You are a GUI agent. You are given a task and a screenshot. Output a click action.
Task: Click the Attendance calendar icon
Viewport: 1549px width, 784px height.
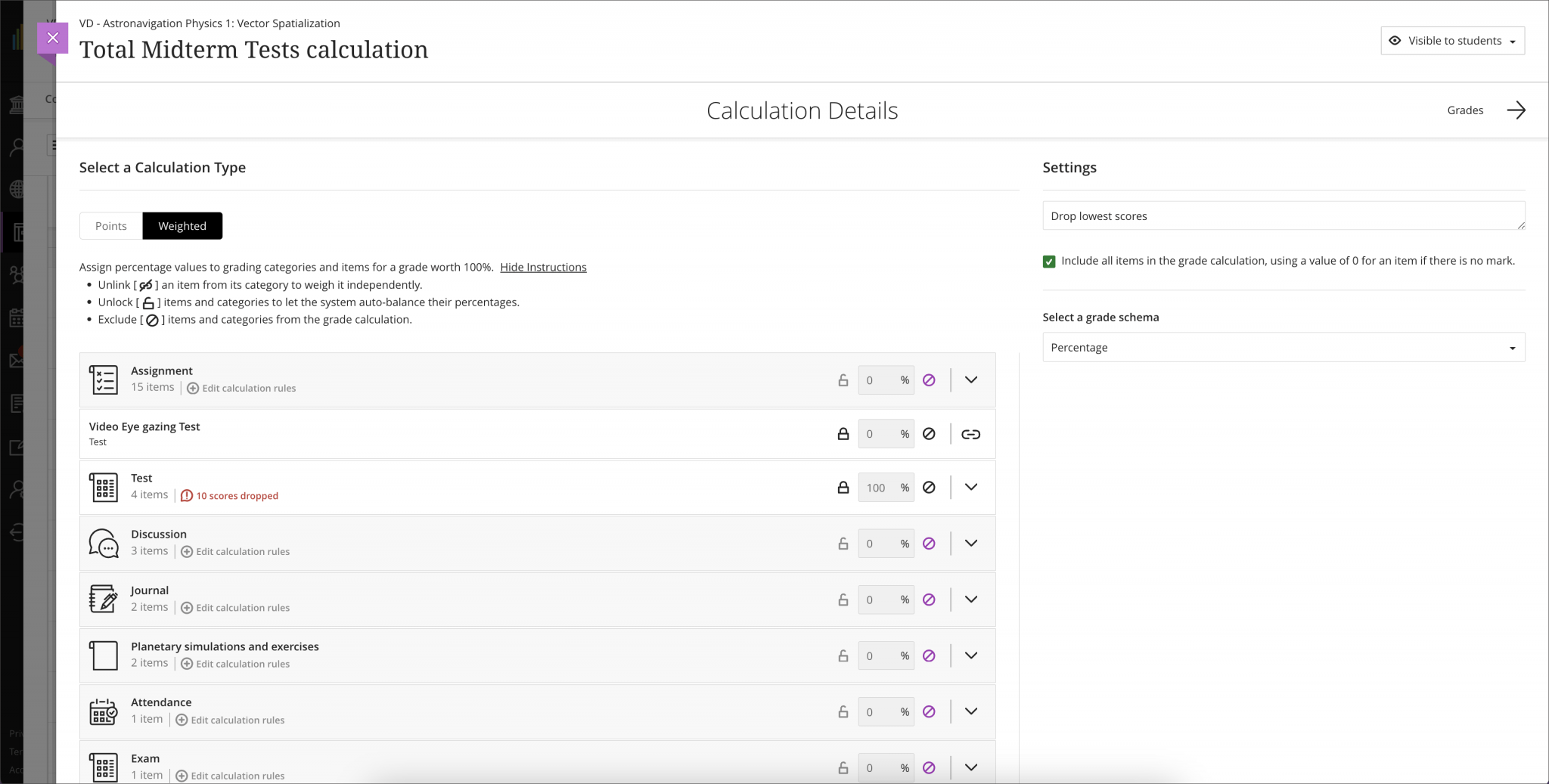tap(105, 711)
